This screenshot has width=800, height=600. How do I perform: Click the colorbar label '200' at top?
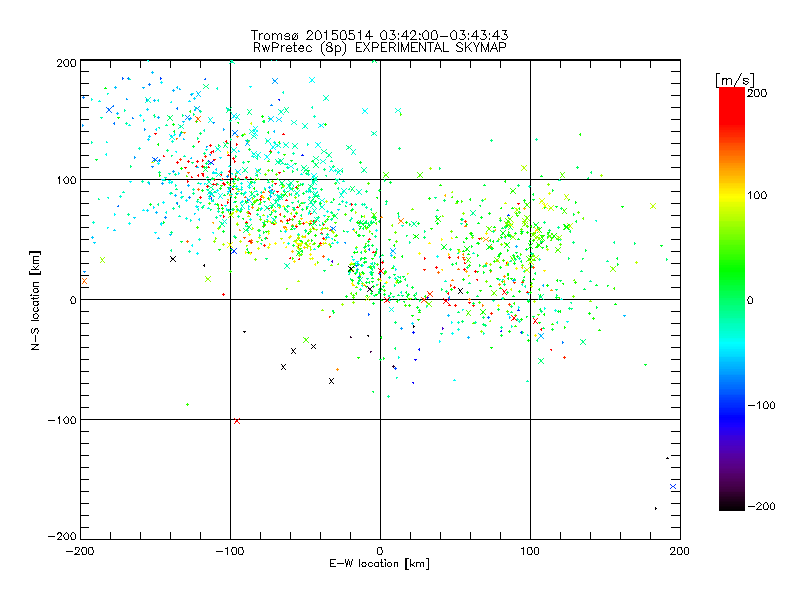click(x=757, y=93)
